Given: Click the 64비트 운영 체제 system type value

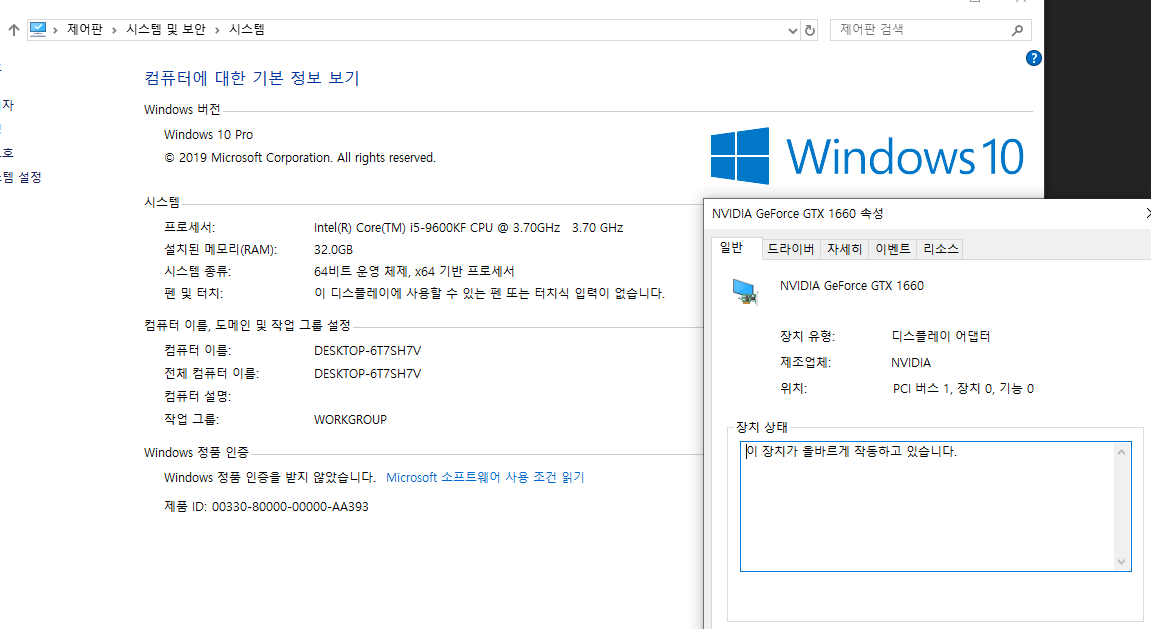Looking at the screenshot, I should [x=414, y=272].
